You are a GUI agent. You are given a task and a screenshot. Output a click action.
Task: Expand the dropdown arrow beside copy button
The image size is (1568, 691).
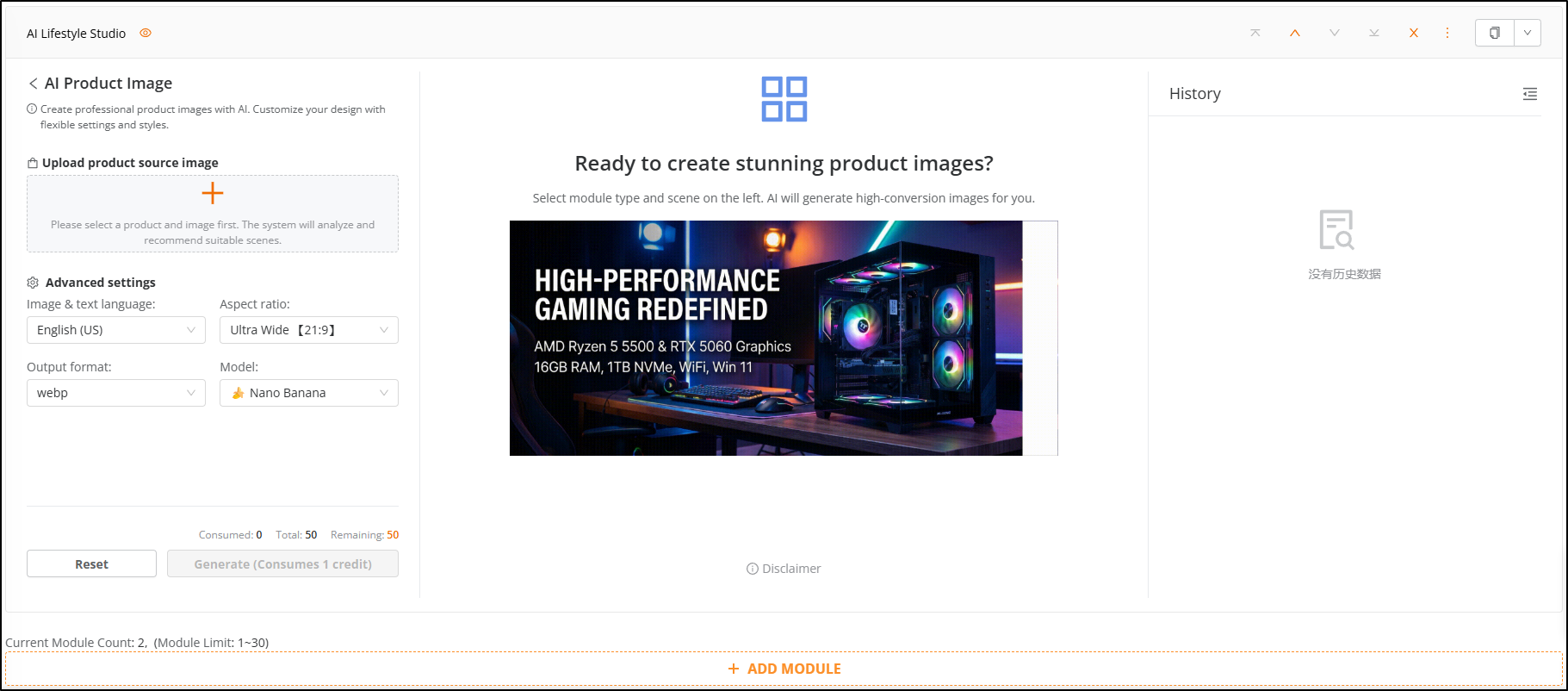[1528, 33]
